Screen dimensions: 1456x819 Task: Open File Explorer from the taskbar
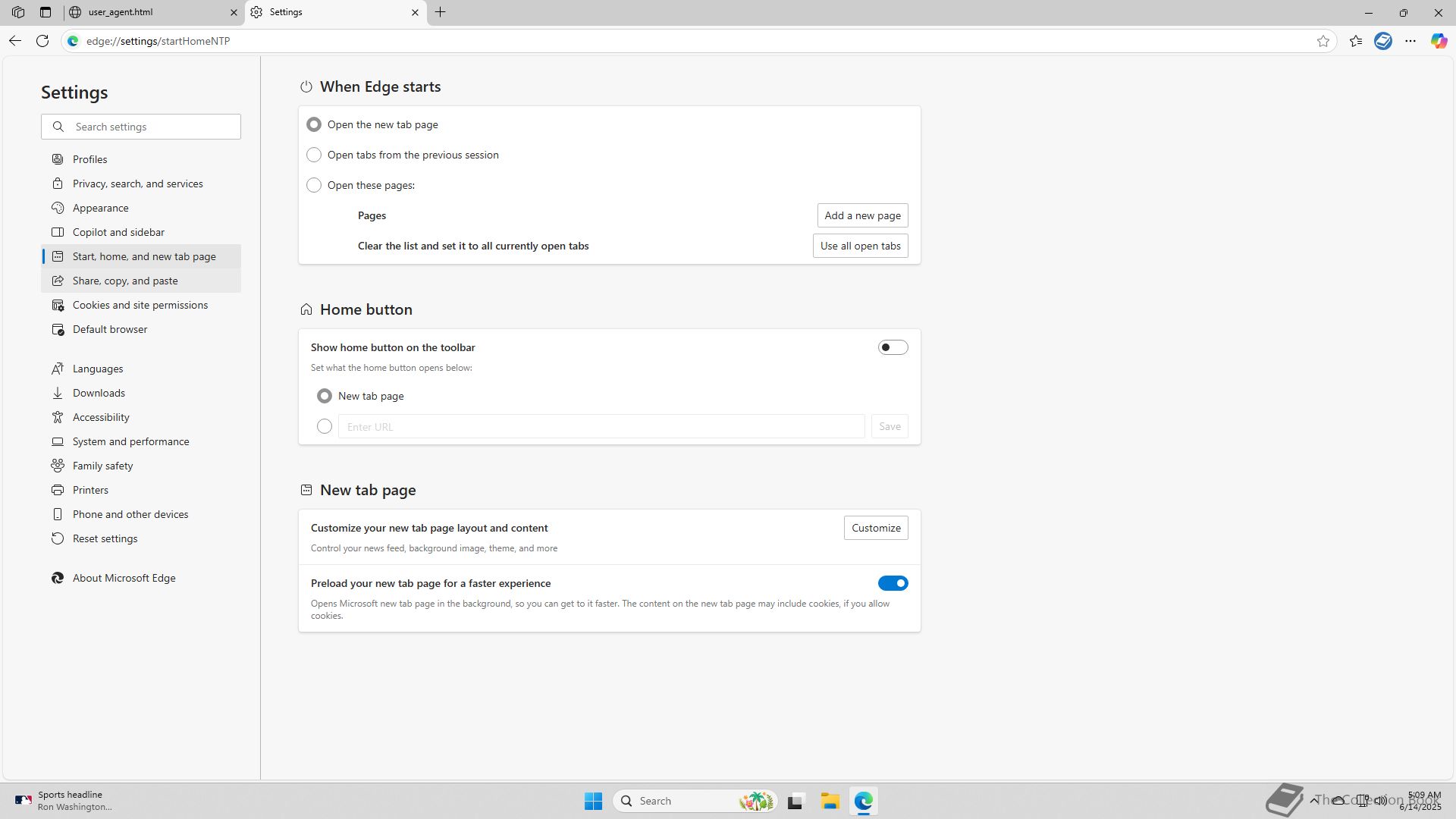pyautogui.click(x=830, y=801)
